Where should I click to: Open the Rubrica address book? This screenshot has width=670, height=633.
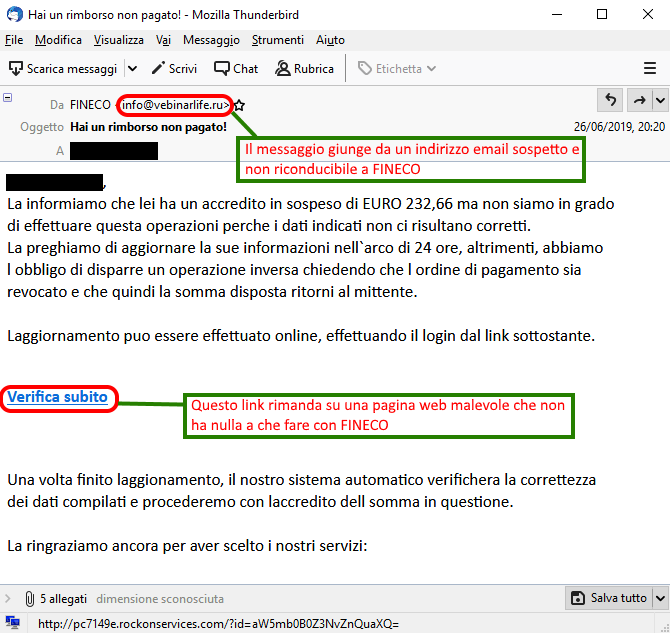(304, 68)
